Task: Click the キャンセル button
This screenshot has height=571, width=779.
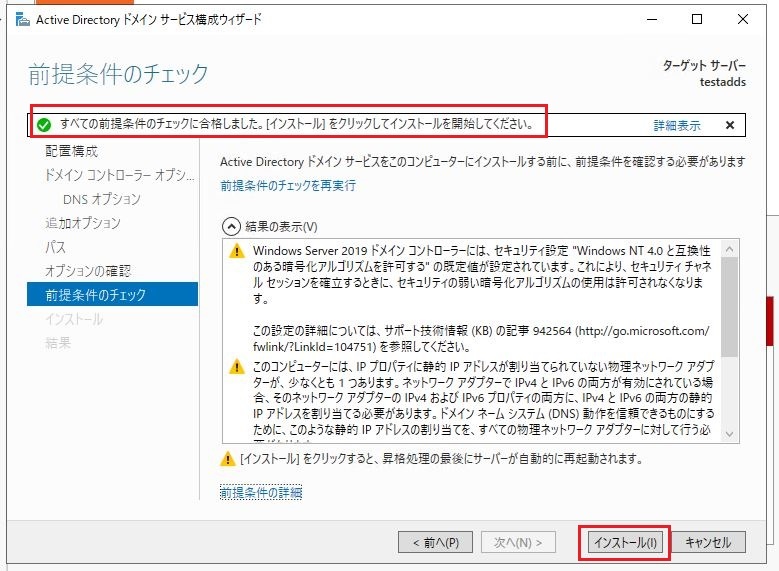Action: click(x=708, y=542)
